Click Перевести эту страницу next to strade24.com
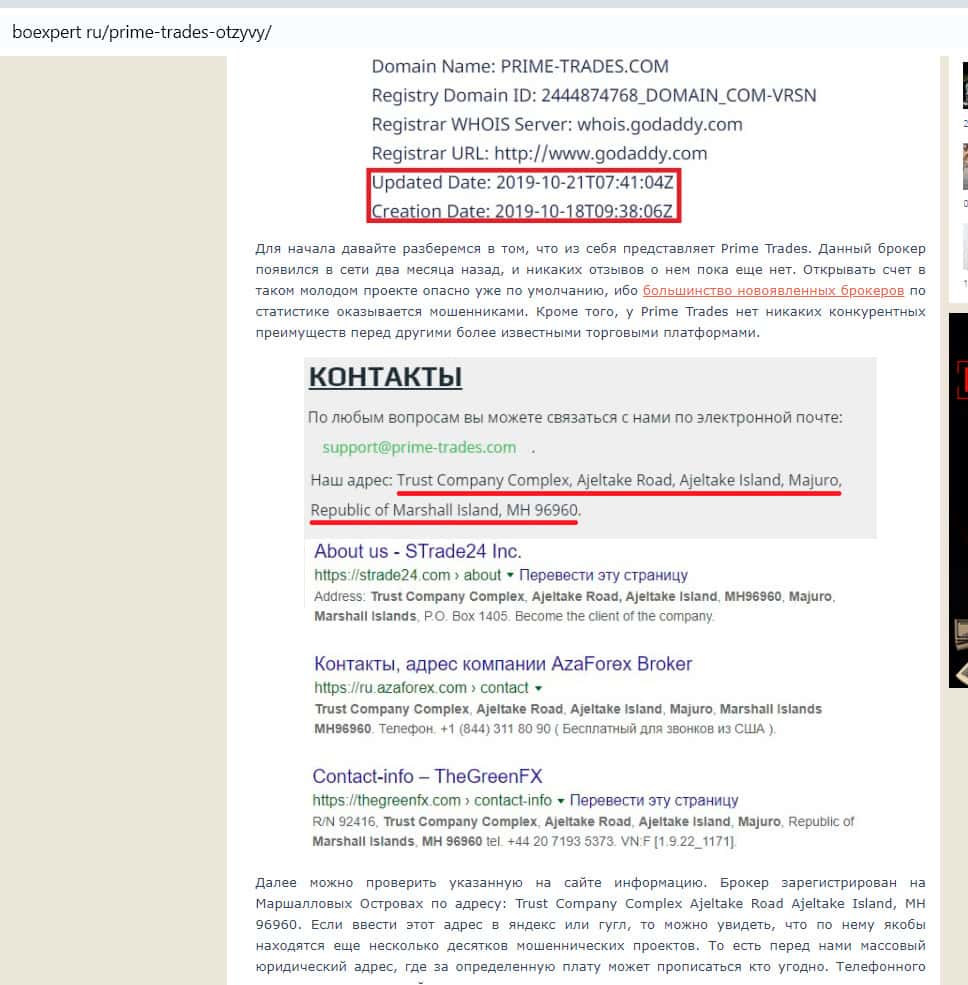 [x=603, y=575]
